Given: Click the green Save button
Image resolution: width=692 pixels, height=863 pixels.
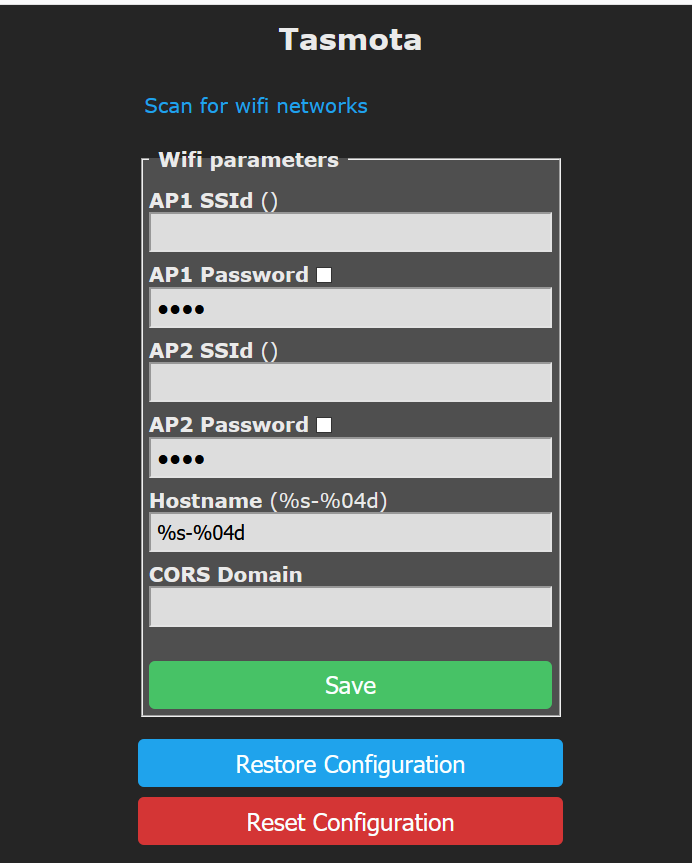Looking at the screenshot, I should pyautogui.click(x=350, y=685).
